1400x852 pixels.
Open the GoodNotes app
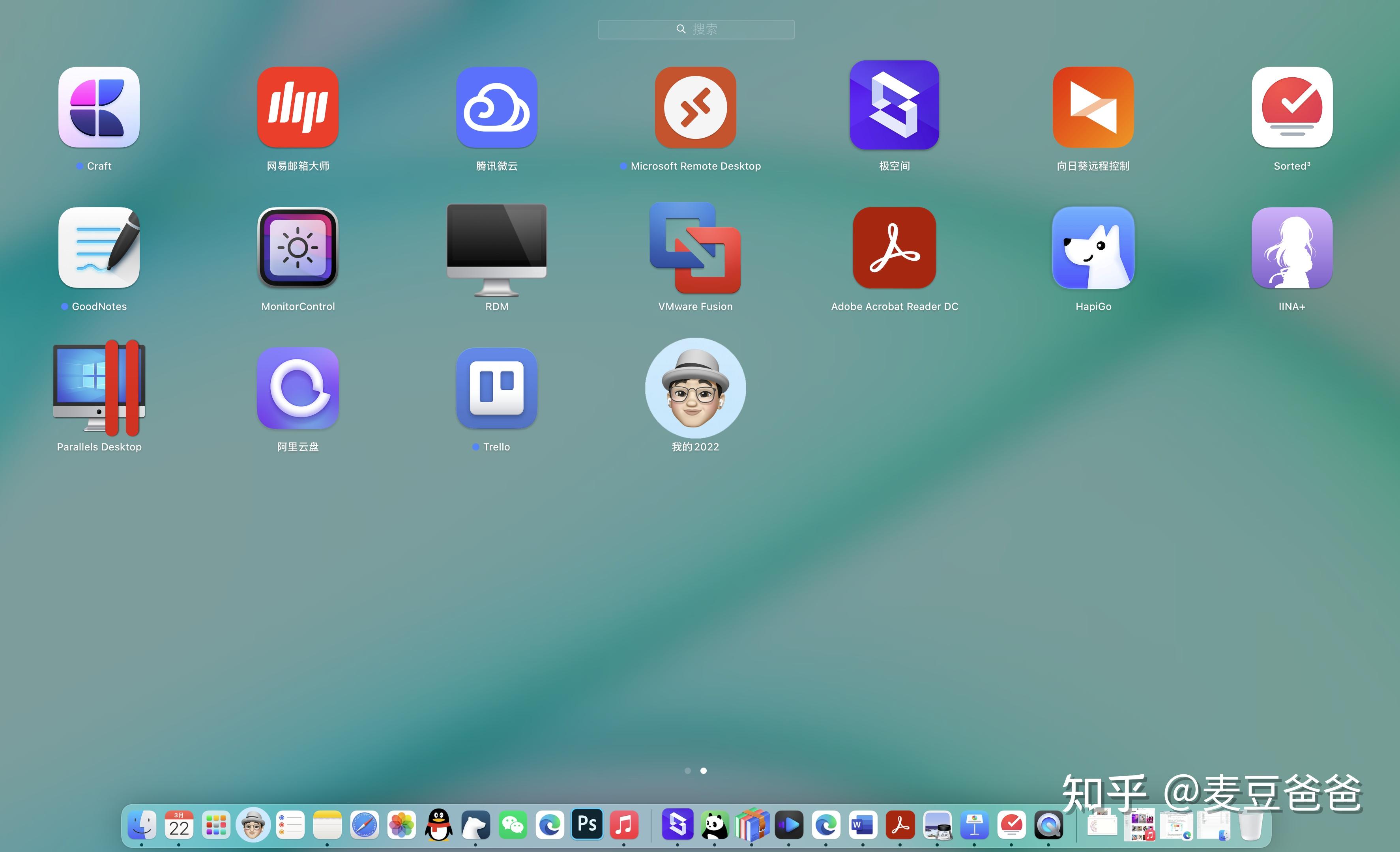coord(99,248)
